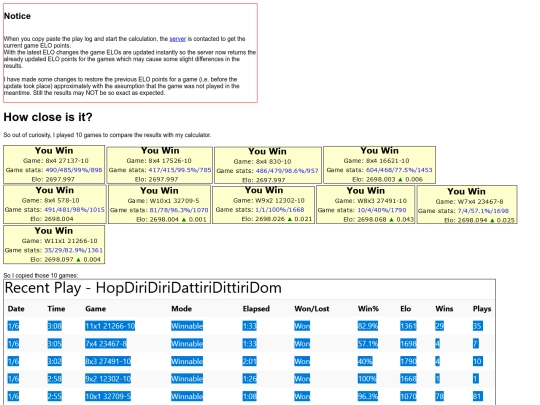This screenshot has width=540, height=405.
Task: Click 'Elo: 2698.097' in the W11x1 card
Action: 52,260
